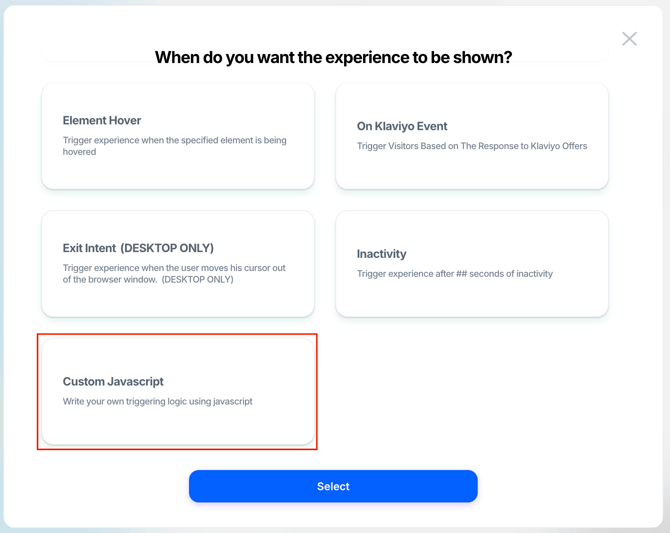Screen dimensions: 670x533
Task: Click the 'Exit Intent (DESKTOP ONLY)' title
Action: click(138, 248)
